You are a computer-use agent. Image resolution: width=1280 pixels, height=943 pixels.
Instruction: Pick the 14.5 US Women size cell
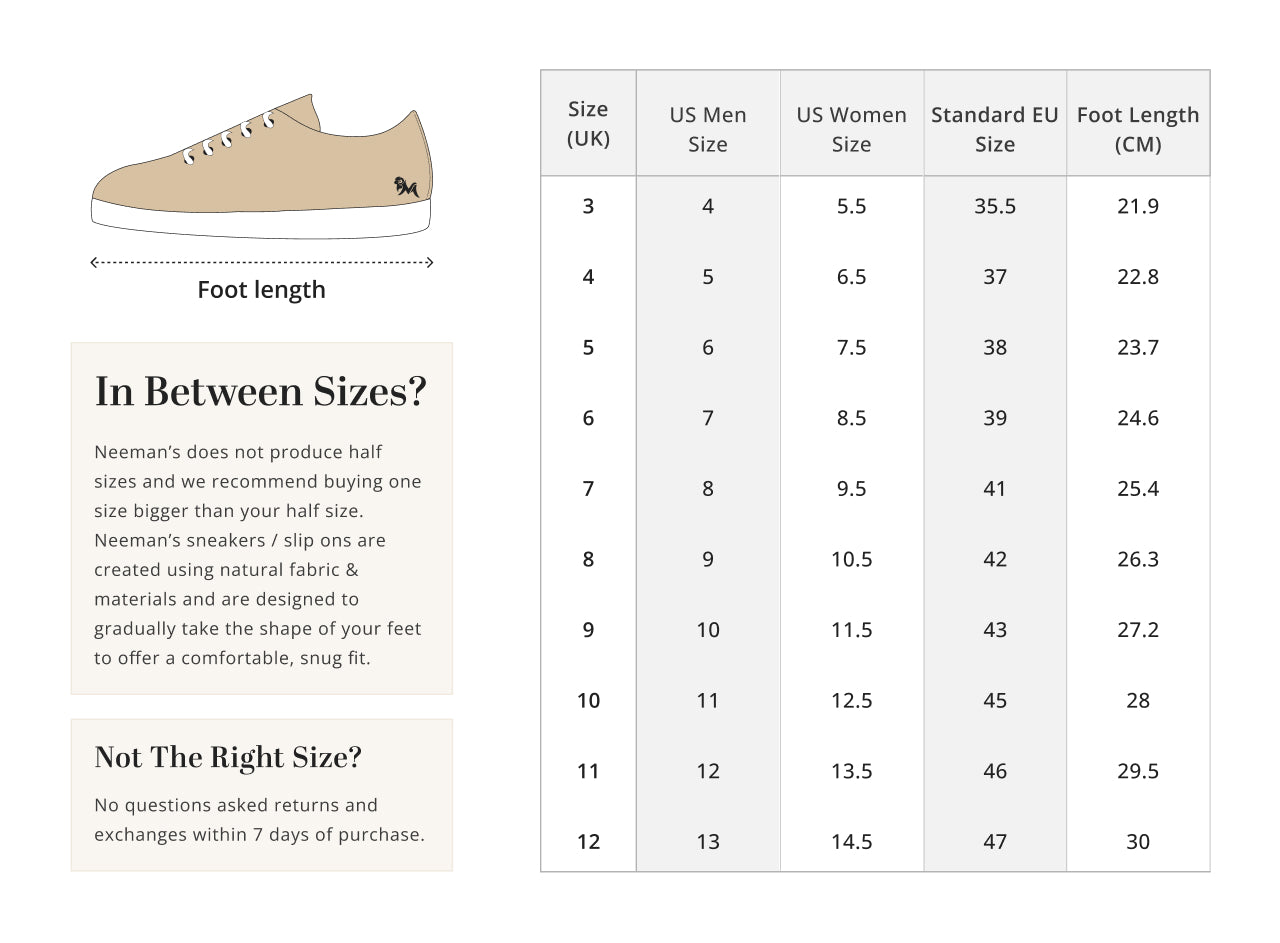851,842
